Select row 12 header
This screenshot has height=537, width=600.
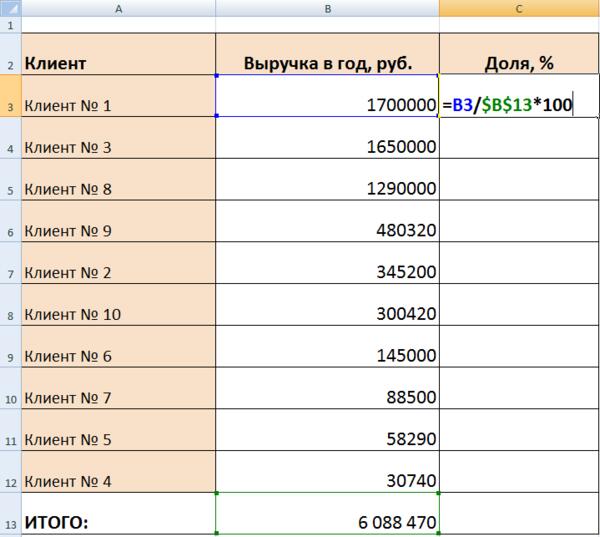[10, 472]
